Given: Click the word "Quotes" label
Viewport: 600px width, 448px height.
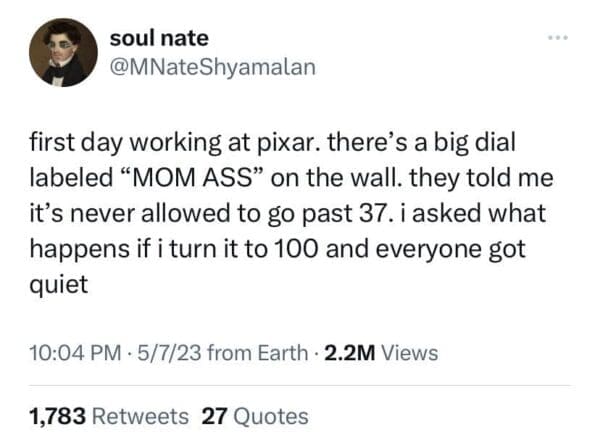Looking at the screenshot, I should (270, 416).
